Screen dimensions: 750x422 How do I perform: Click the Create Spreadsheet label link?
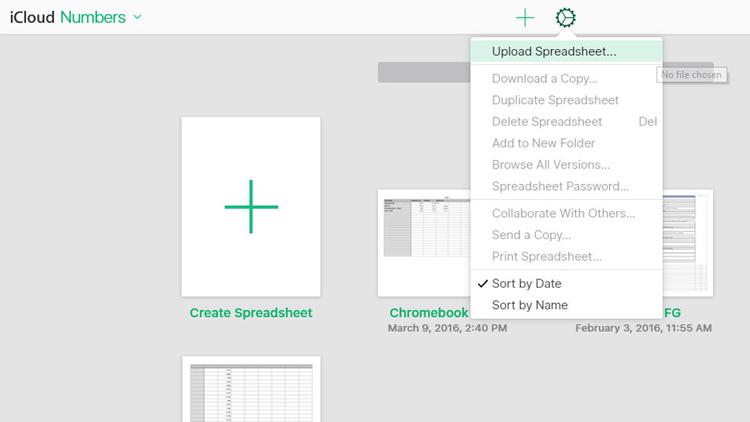point(251,313)
